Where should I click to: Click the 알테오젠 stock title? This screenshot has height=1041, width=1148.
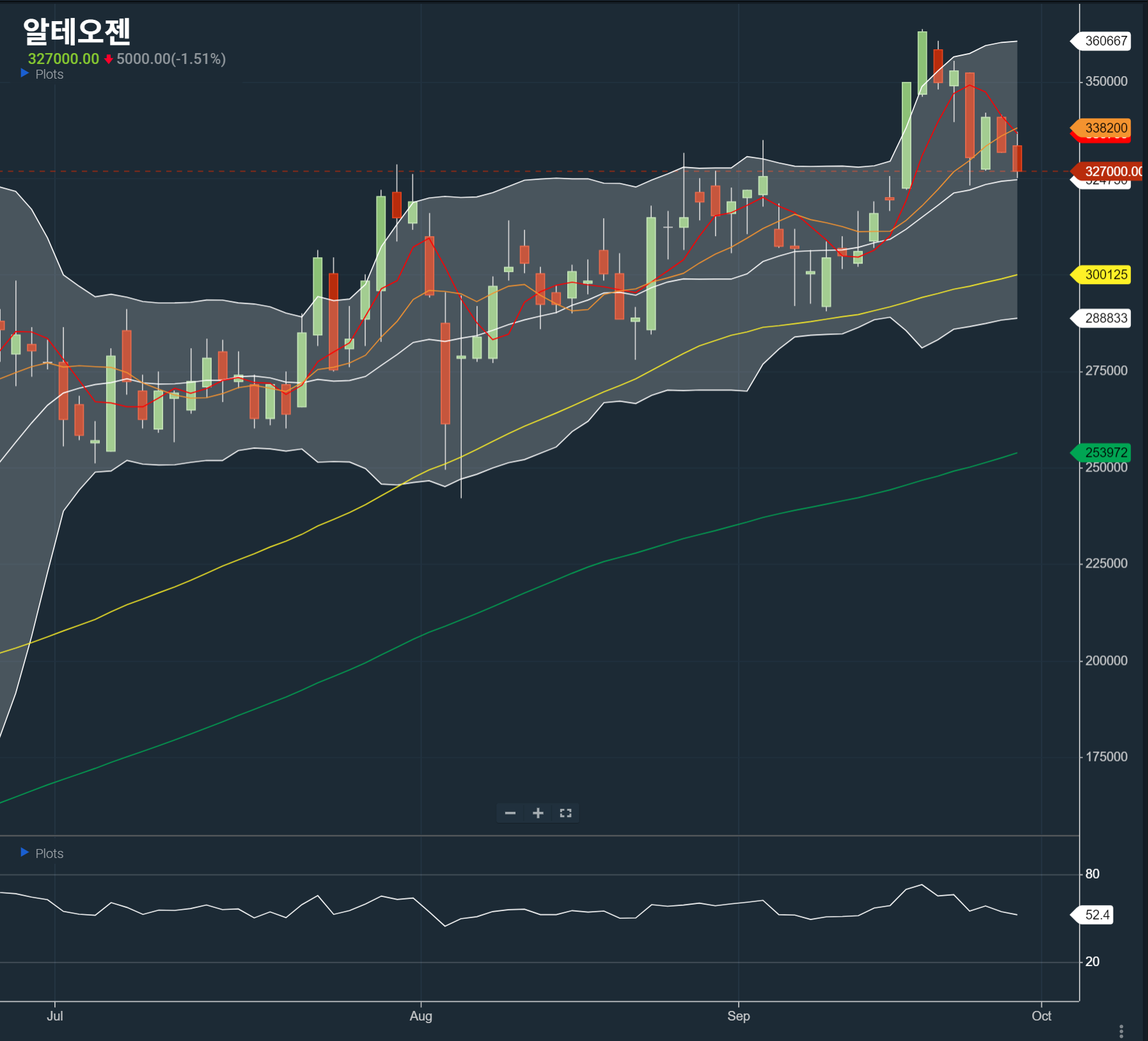click(x=77, y=31)
